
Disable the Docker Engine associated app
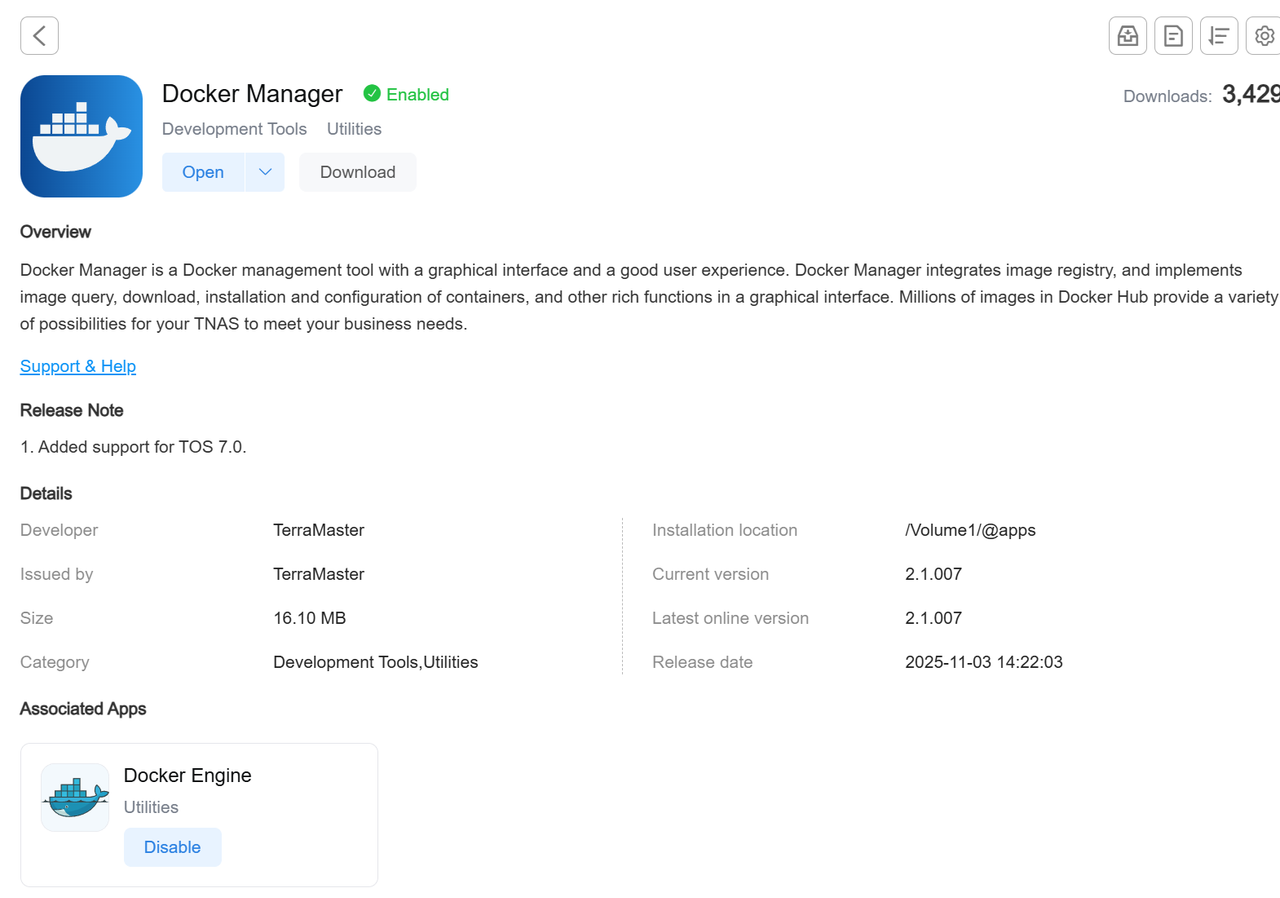(x=172, y=847)
